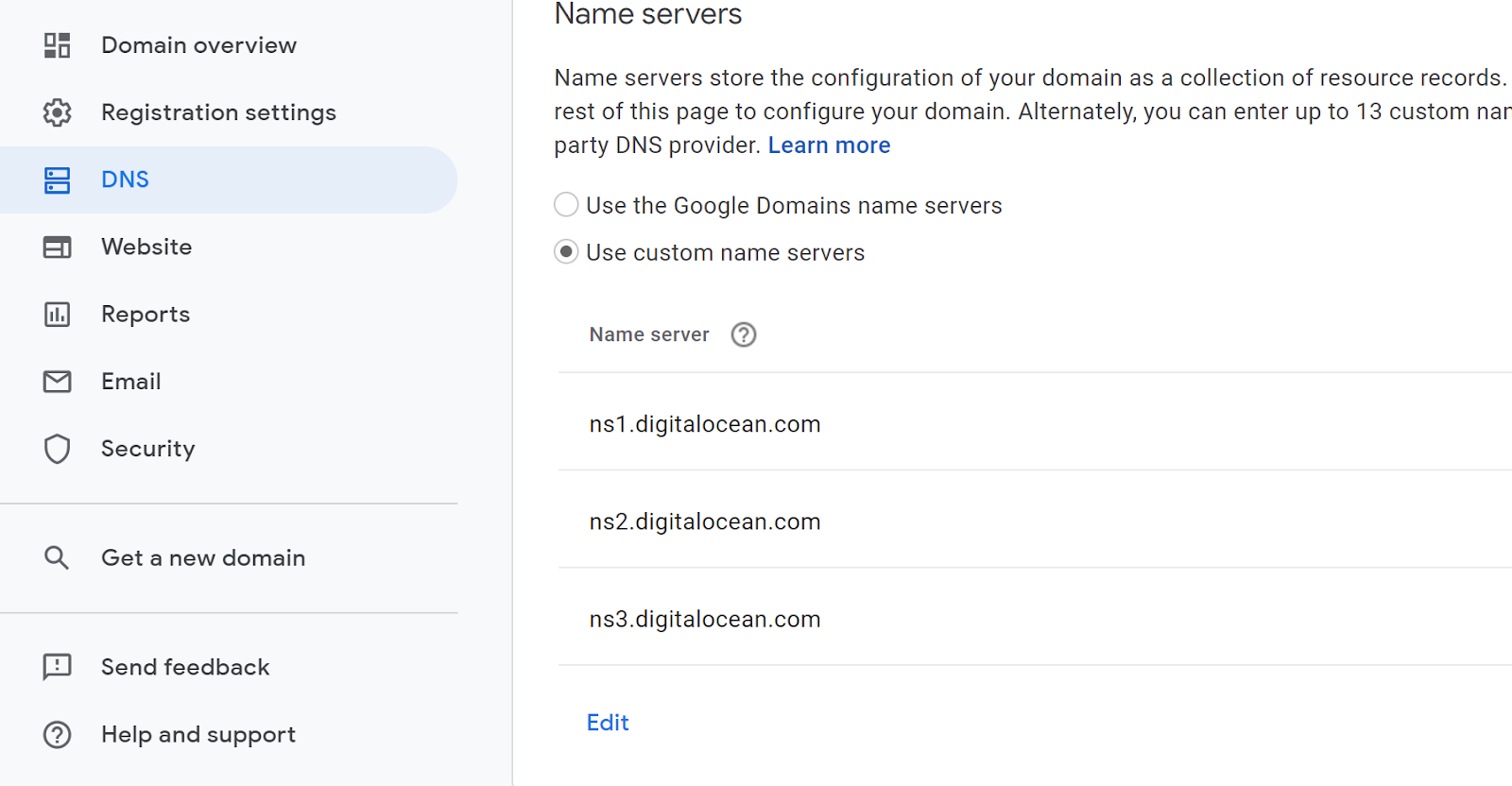Open the Email section label
Screen dimensions: 1512x786
click(x=131, y=382)
